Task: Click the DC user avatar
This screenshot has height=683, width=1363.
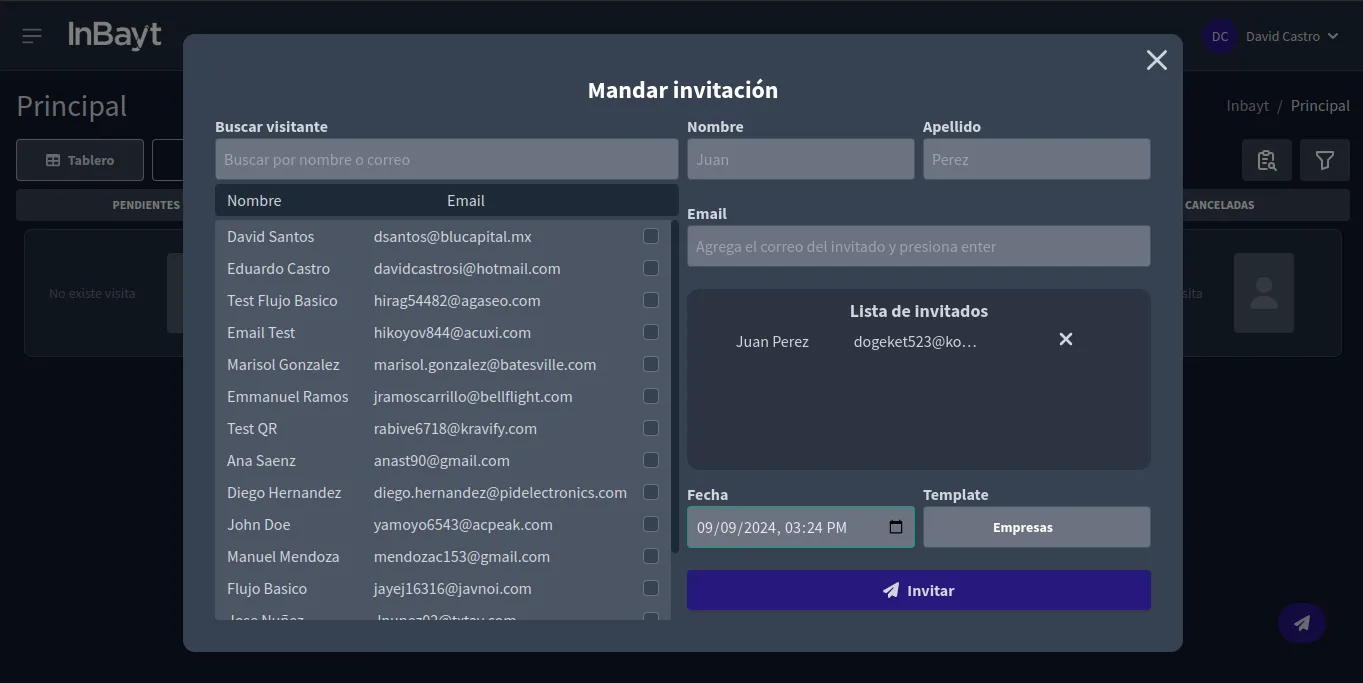Action: [x=1219, y=36]
